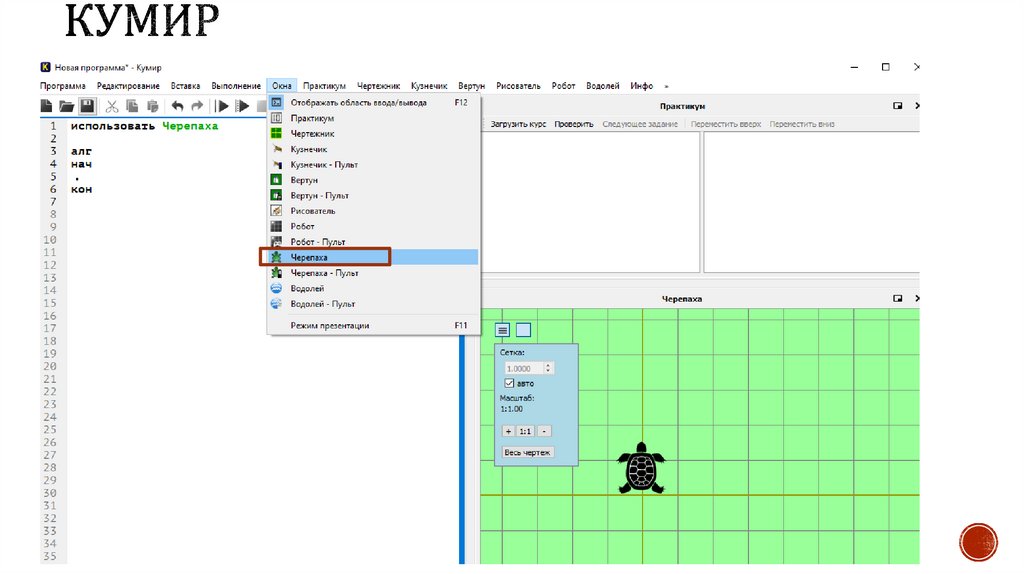The image size is (1024, 574).
Task: Toggle turtle settings panel hamburger icon
Action: (502, 330)
